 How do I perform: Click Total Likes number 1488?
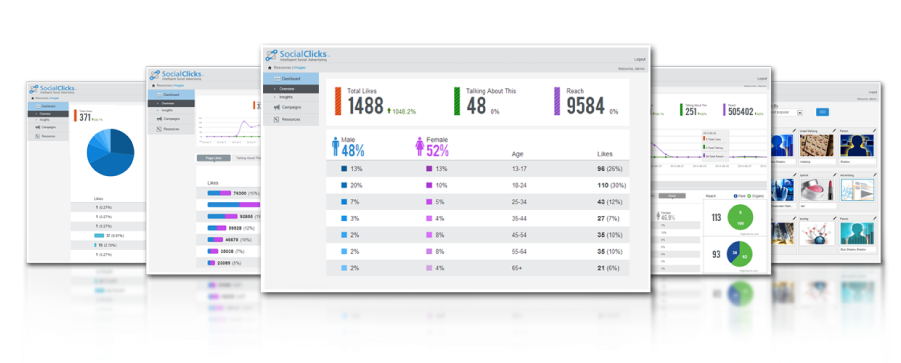[x=365, y=106]
